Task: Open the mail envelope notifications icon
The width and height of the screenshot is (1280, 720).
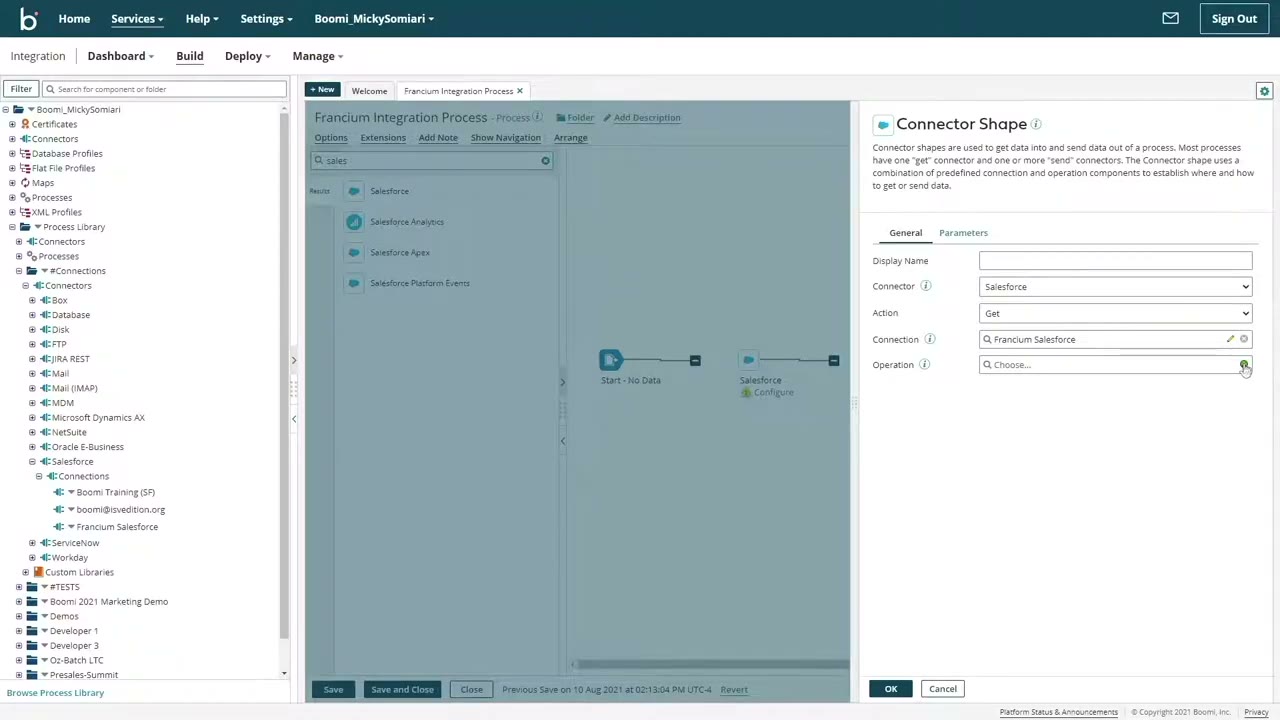Action: point(1170,18)
